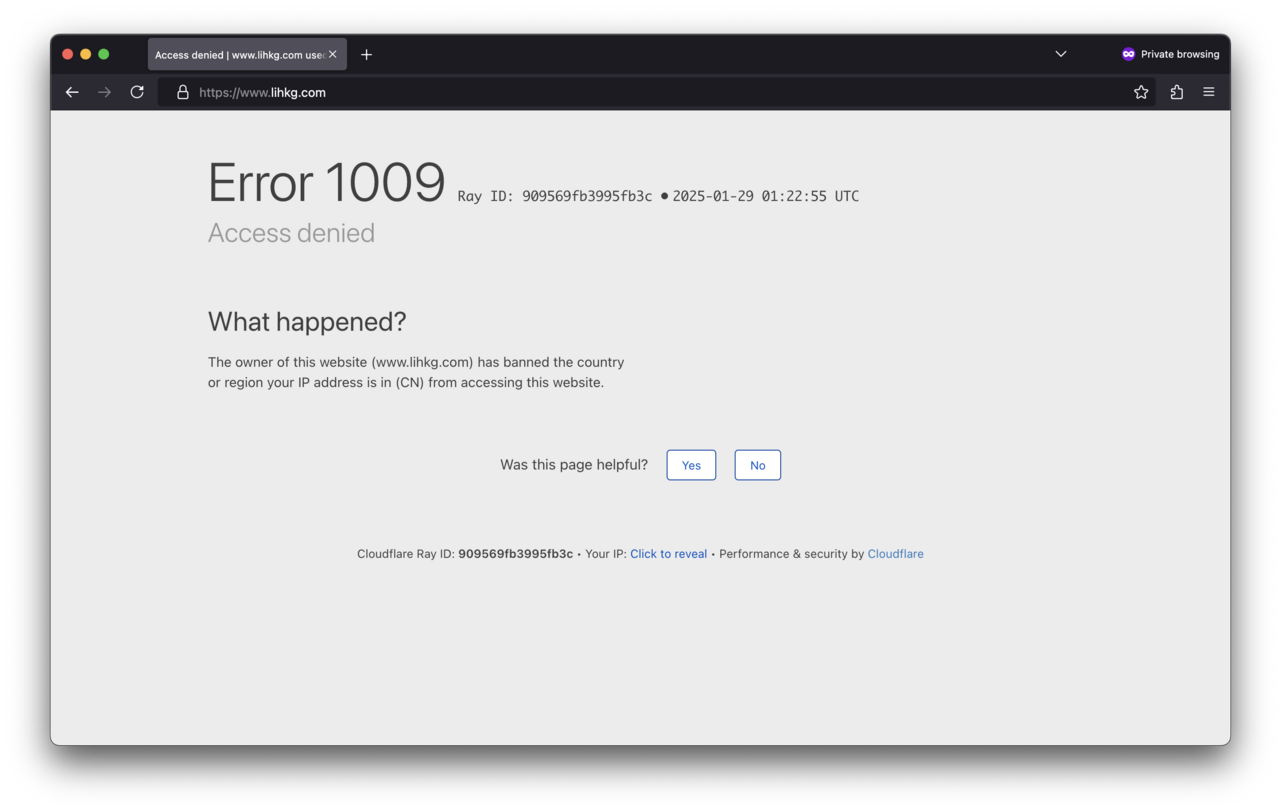Click the macOS yellow minimize button

[85, 54]
